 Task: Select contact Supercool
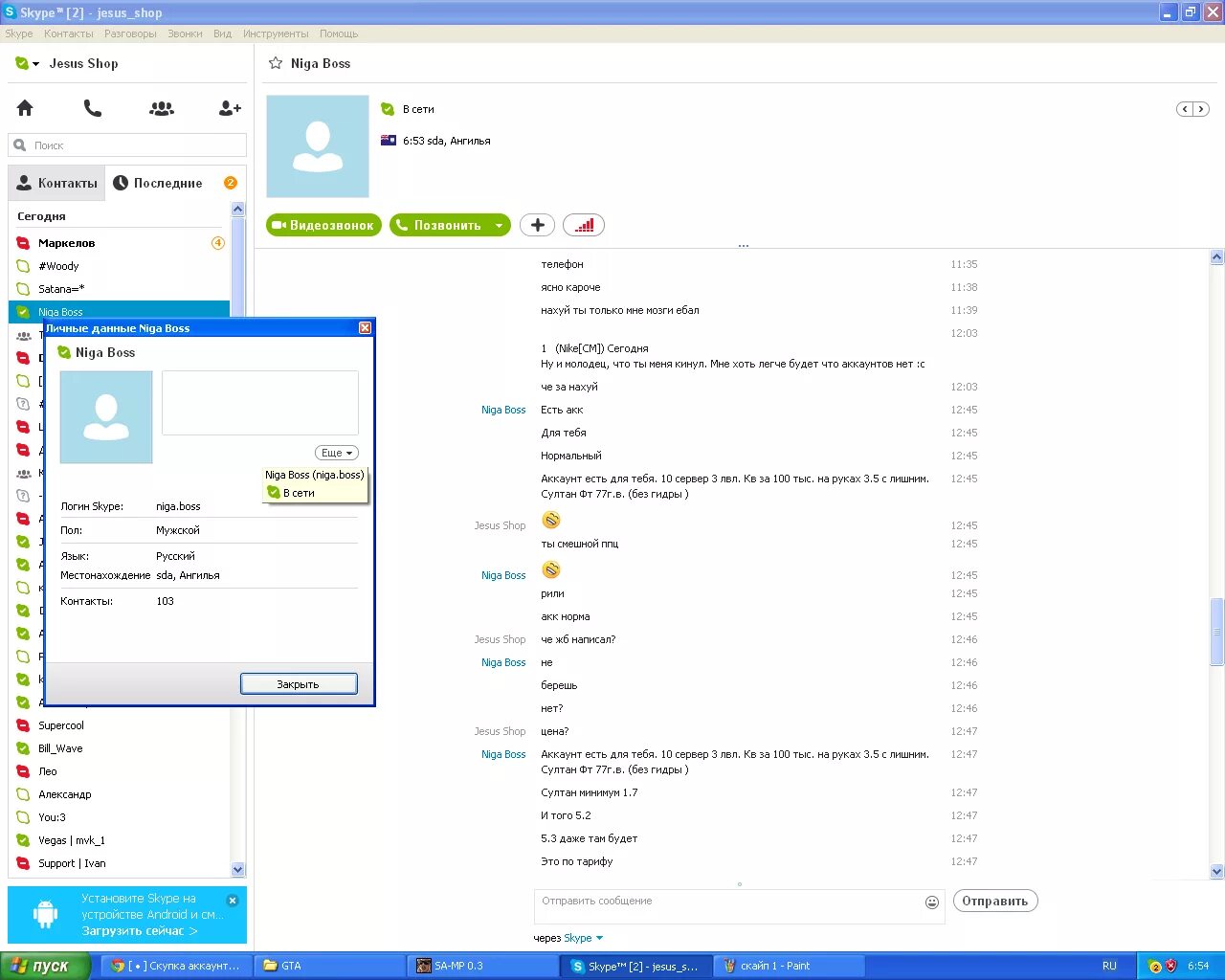pos(120,725)
